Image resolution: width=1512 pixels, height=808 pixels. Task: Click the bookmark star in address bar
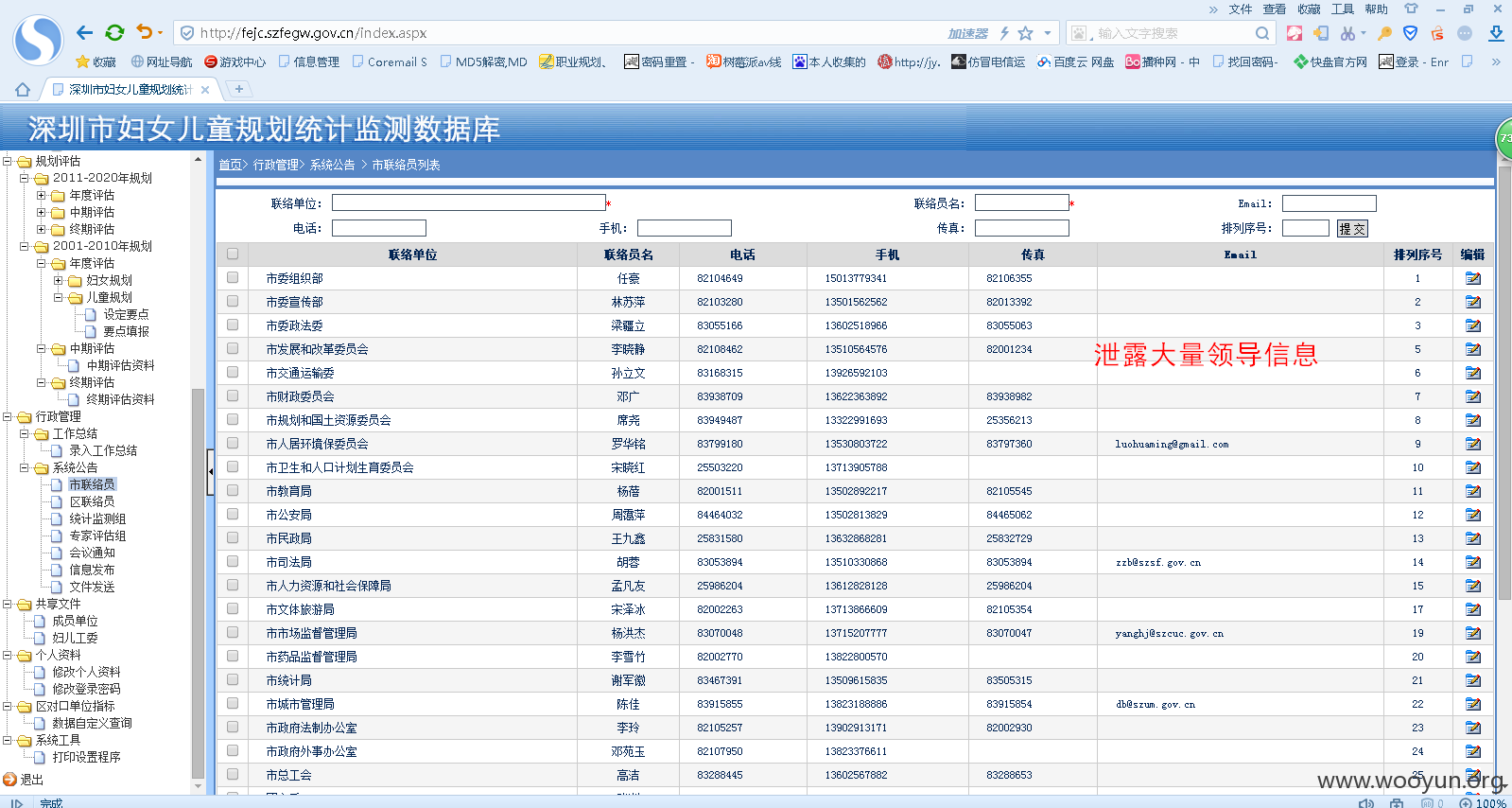(1026, 33)
